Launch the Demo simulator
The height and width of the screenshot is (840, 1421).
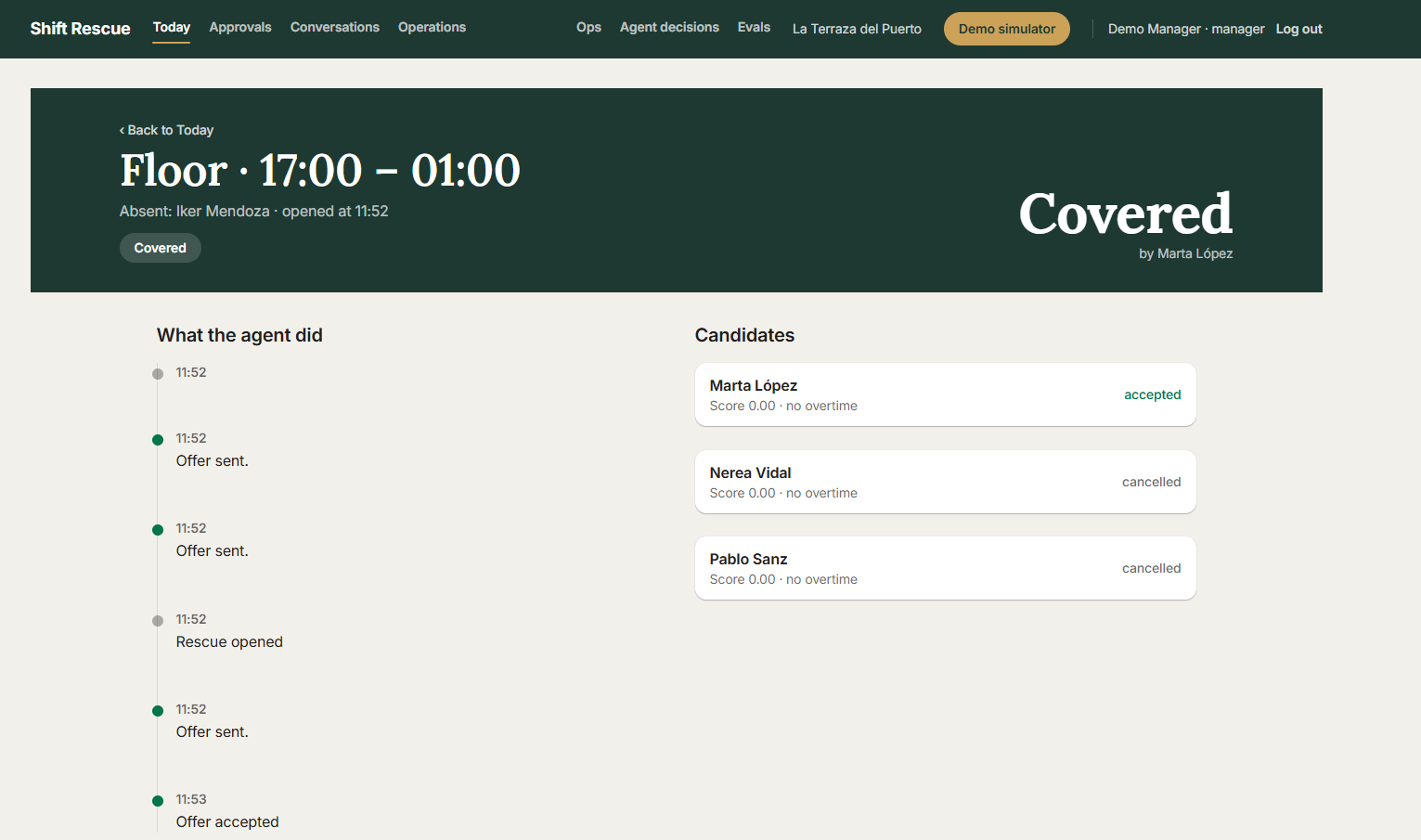1007,29
